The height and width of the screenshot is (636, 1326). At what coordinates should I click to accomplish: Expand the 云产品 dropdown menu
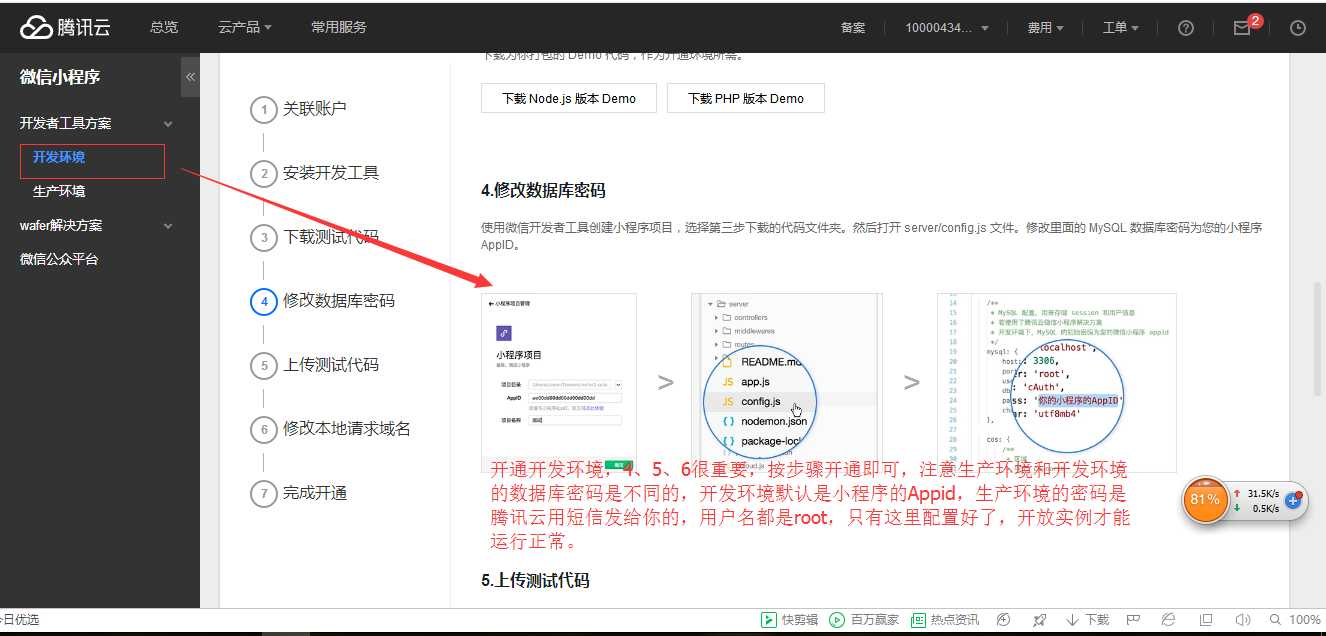(245, 27)
